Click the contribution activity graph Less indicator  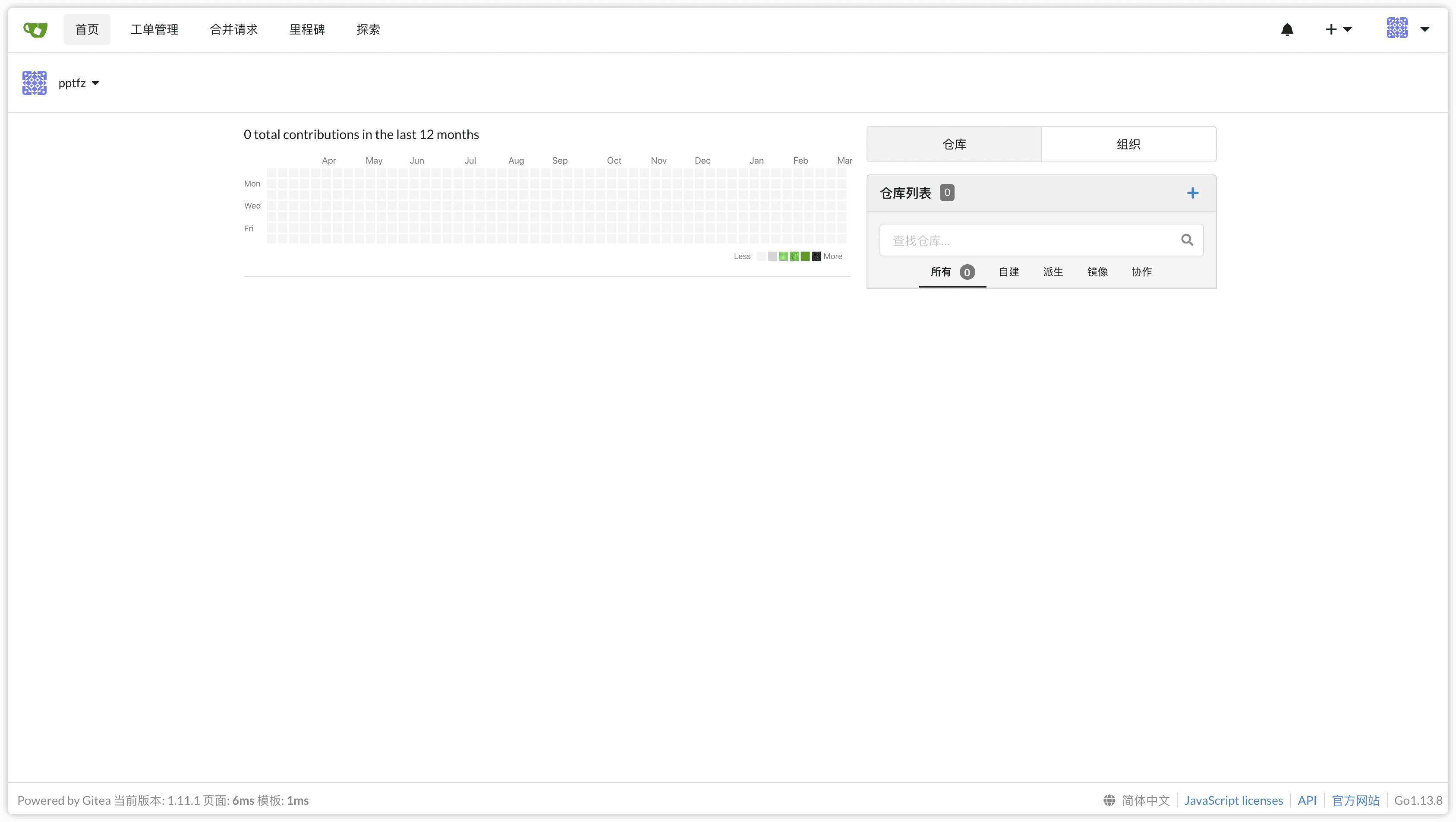point(742,256)
